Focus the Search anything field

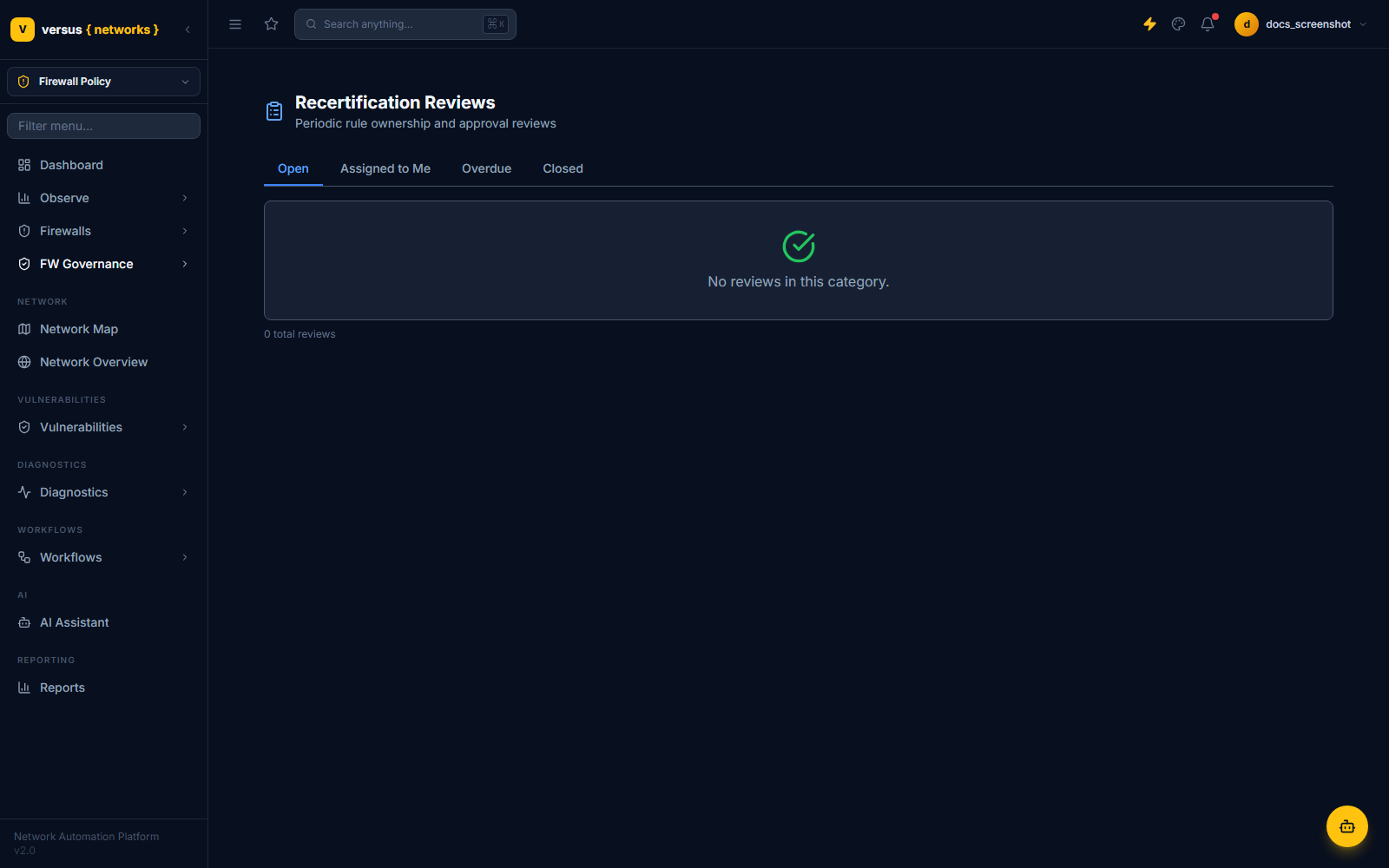coord(405,24)
